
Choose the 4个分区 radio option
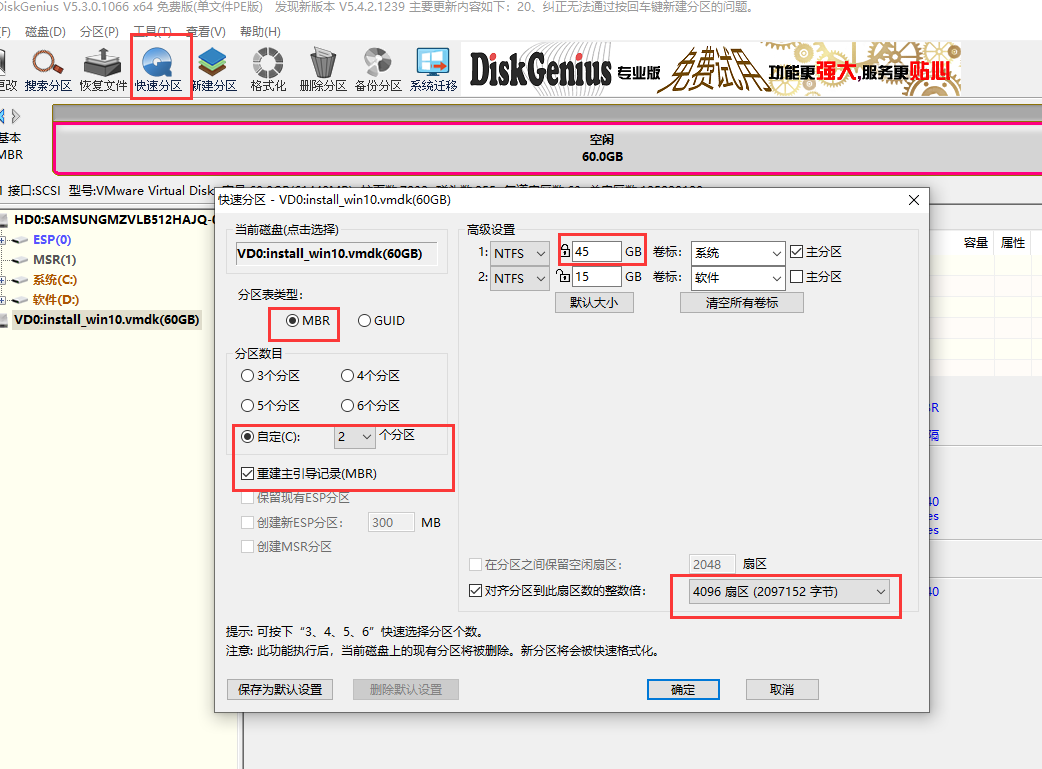(x=348, y=376)
